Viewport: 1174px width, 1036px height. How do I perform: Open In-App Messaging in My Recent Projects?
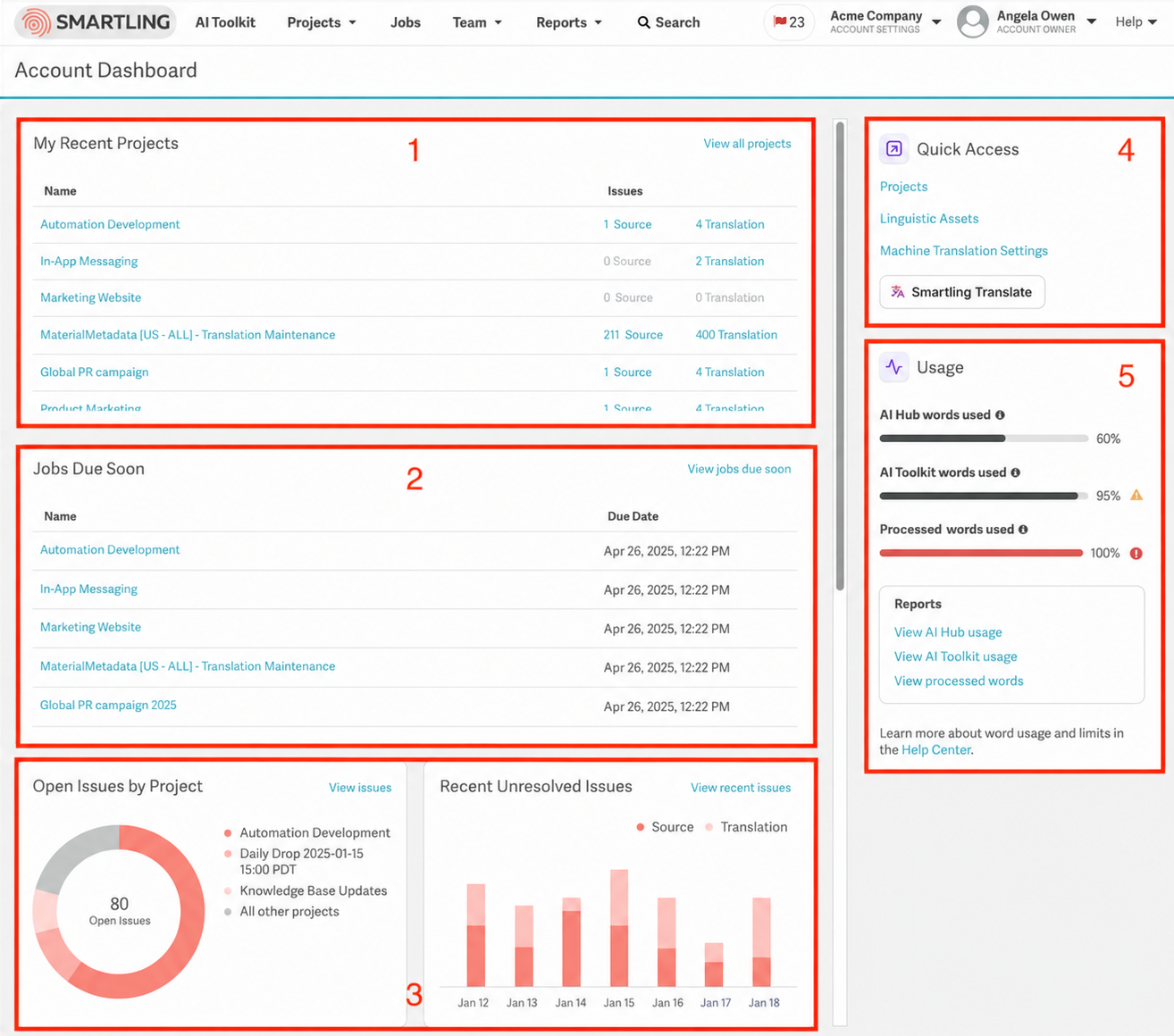pyautogui.click(x=88, y=262)
